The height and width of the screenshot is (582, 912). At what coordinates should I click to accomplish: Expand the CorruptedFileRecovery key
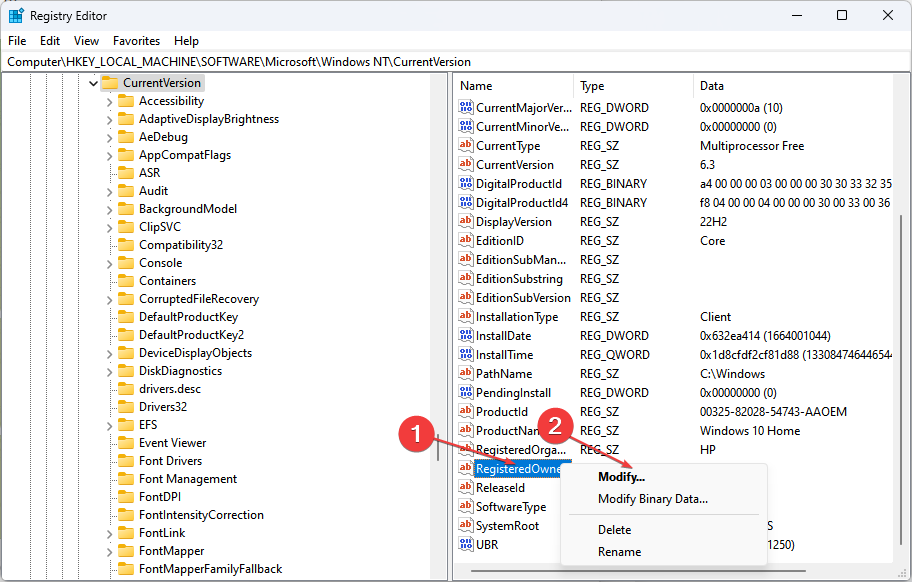[109, 301]
